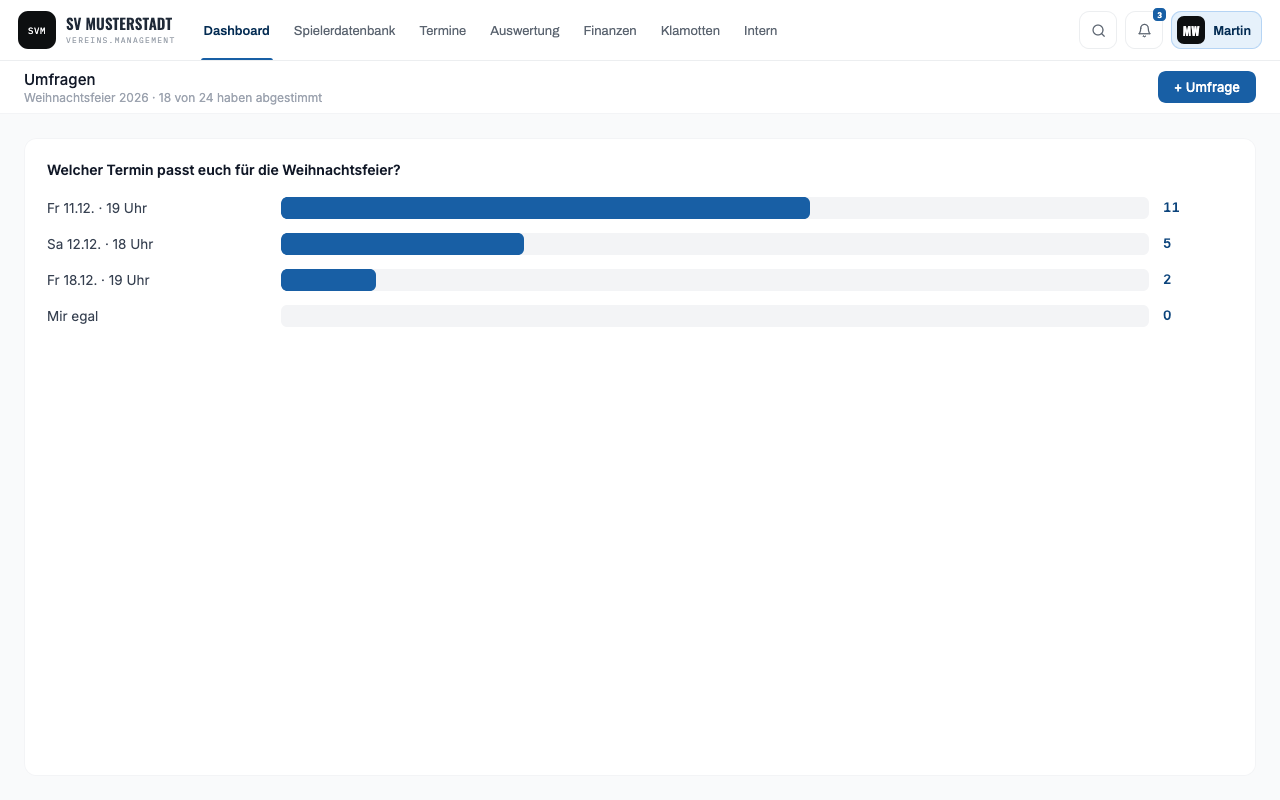Open Martin user profile button

pos(1216,30)
